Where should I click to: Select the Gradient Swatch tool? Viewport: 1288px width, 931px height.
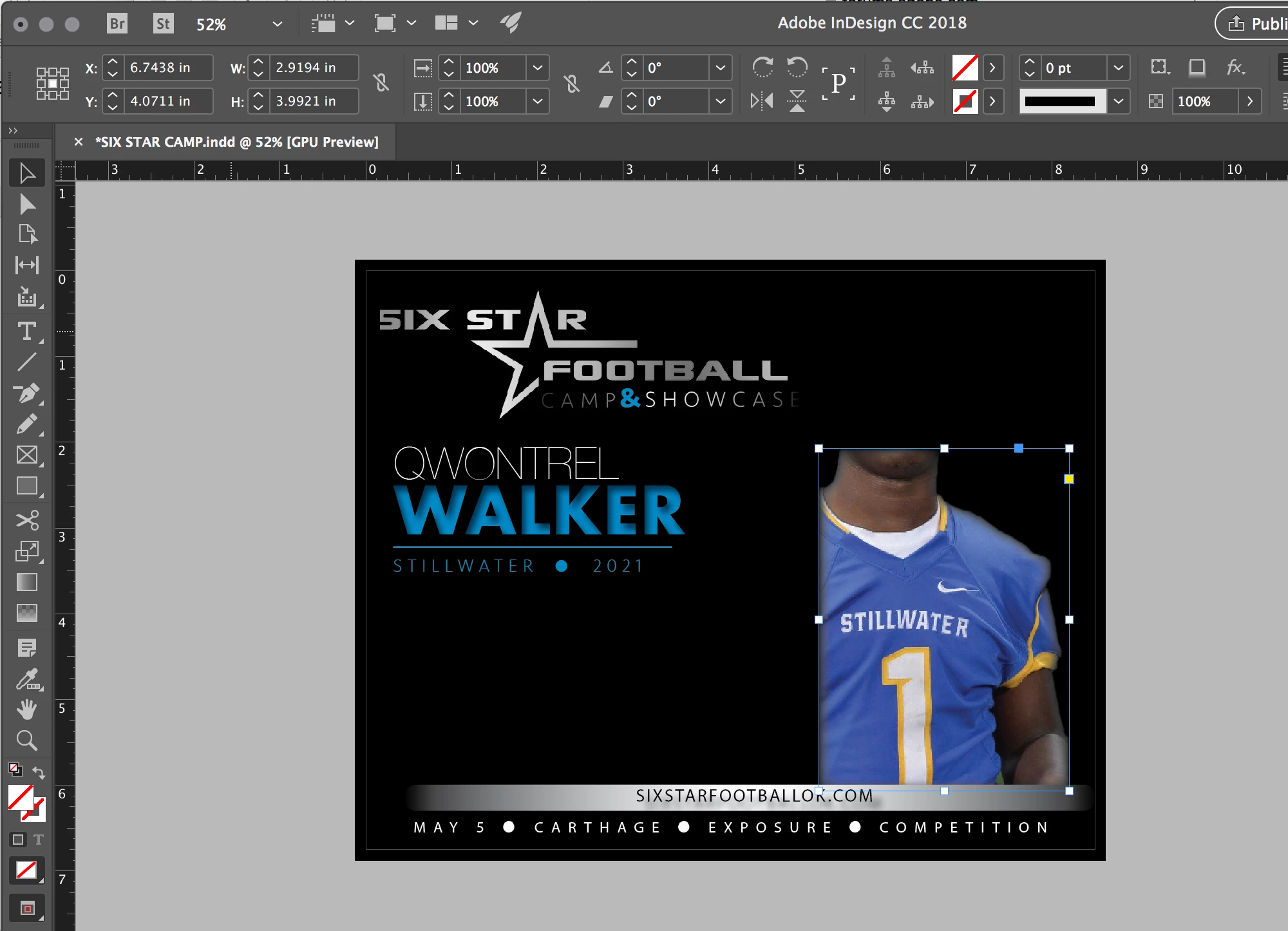(x=26, y=582)
